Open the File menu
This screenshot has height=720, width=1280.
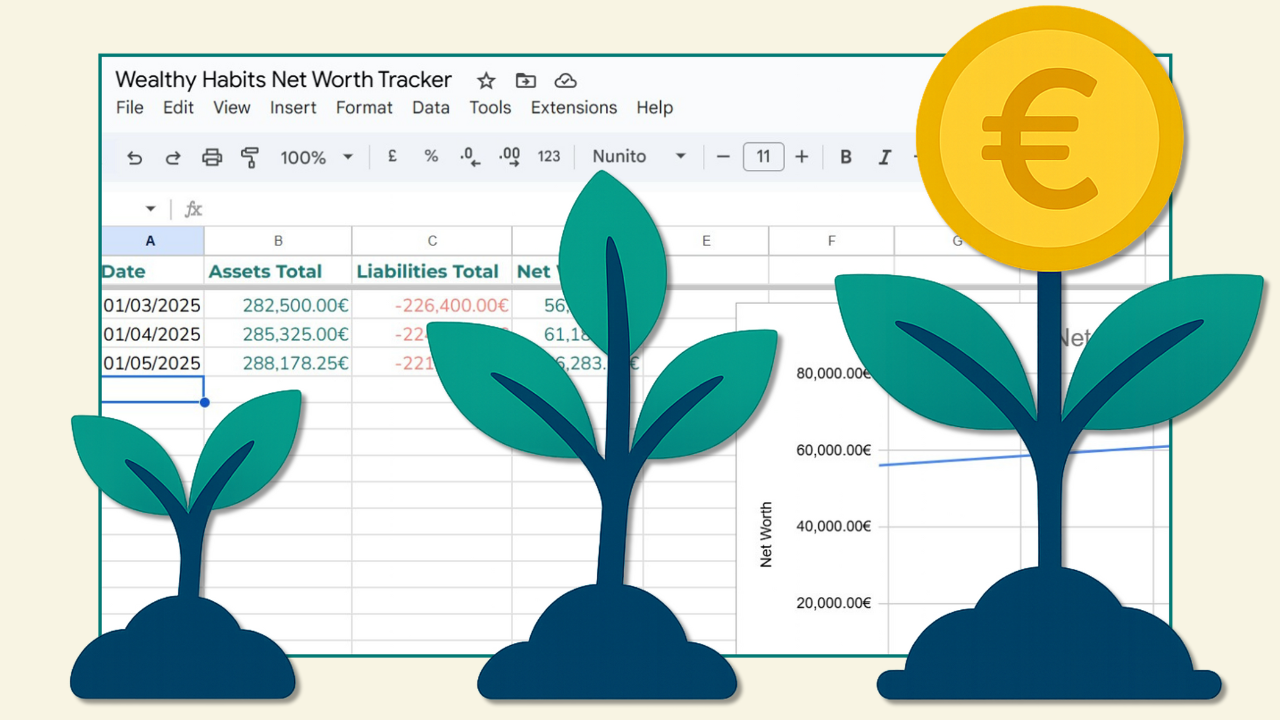point(130,107)
